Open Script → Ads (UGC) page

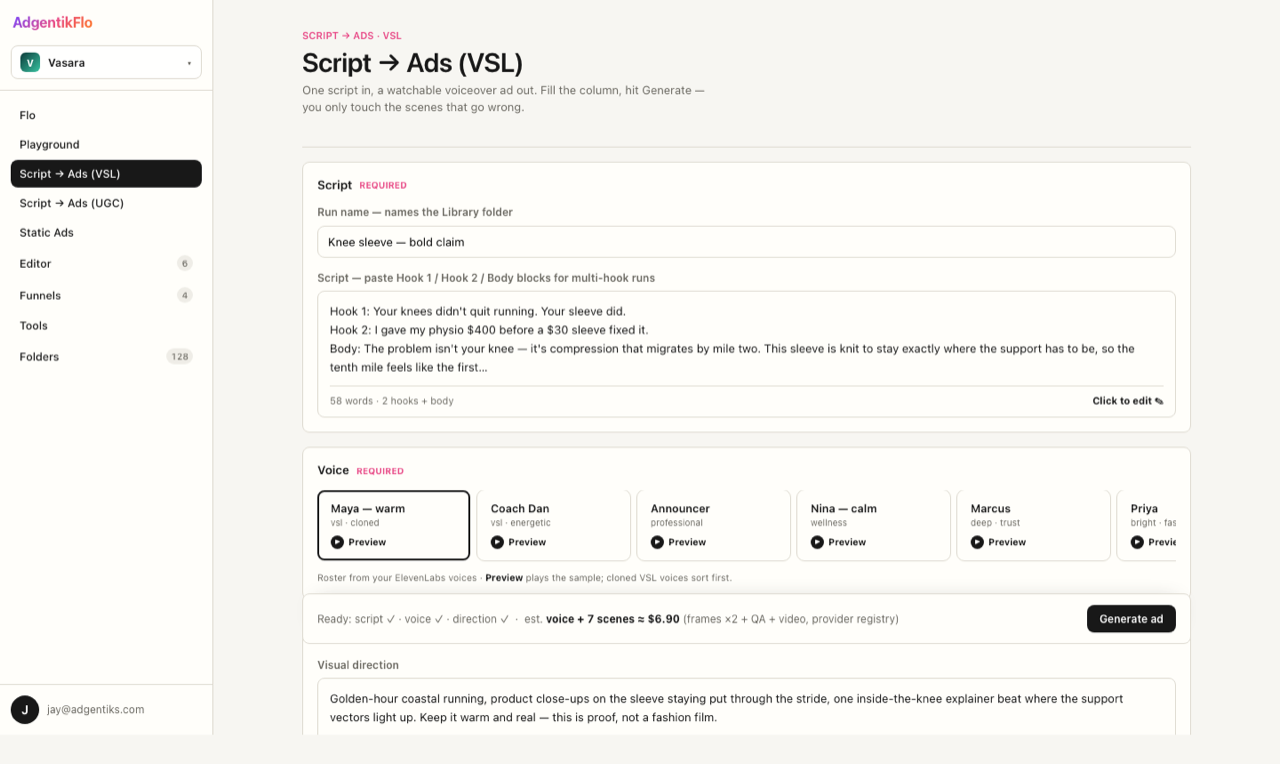click(x=106, y=203)
